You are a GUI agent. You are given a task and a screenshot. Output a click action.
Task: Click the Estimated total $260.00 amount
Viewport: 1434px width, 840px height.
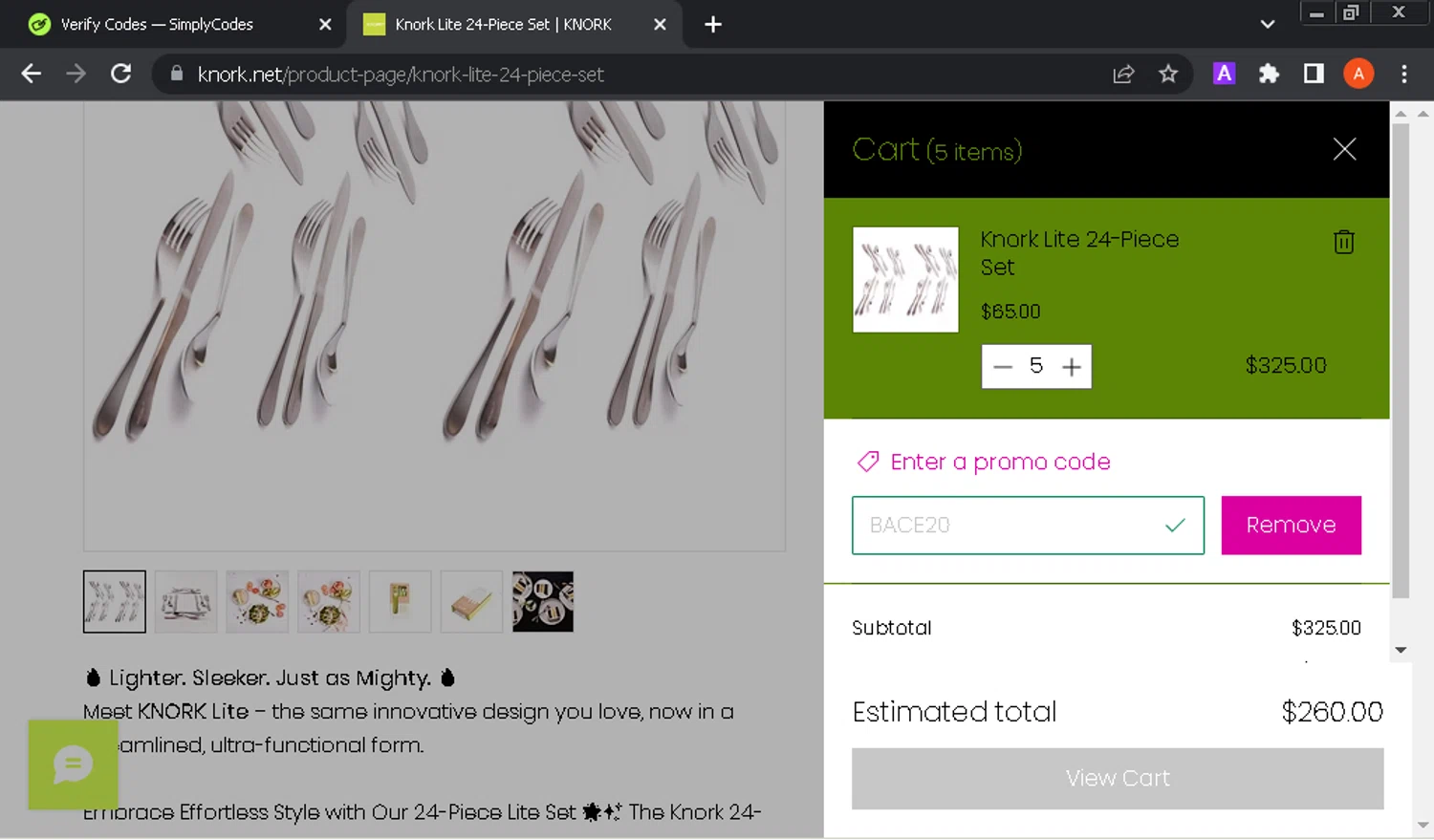pos(1332,712)
